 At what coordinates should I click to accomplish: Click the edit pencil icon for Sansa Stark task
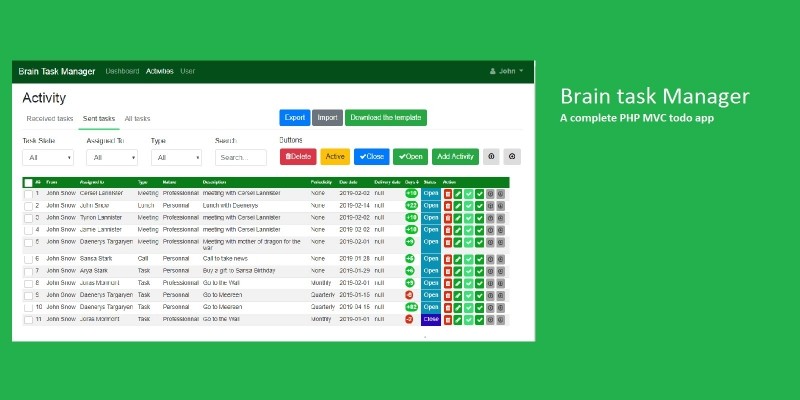click(458, 259)
